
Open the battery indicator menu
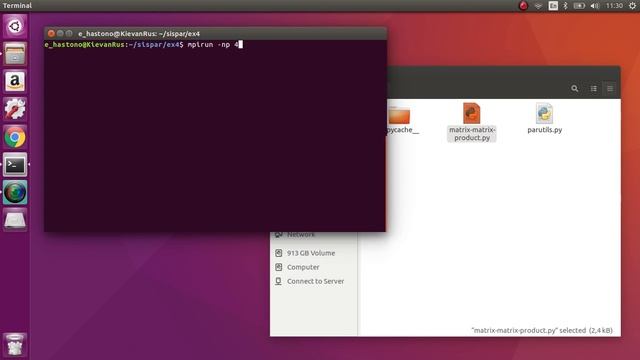click(579, 6)
